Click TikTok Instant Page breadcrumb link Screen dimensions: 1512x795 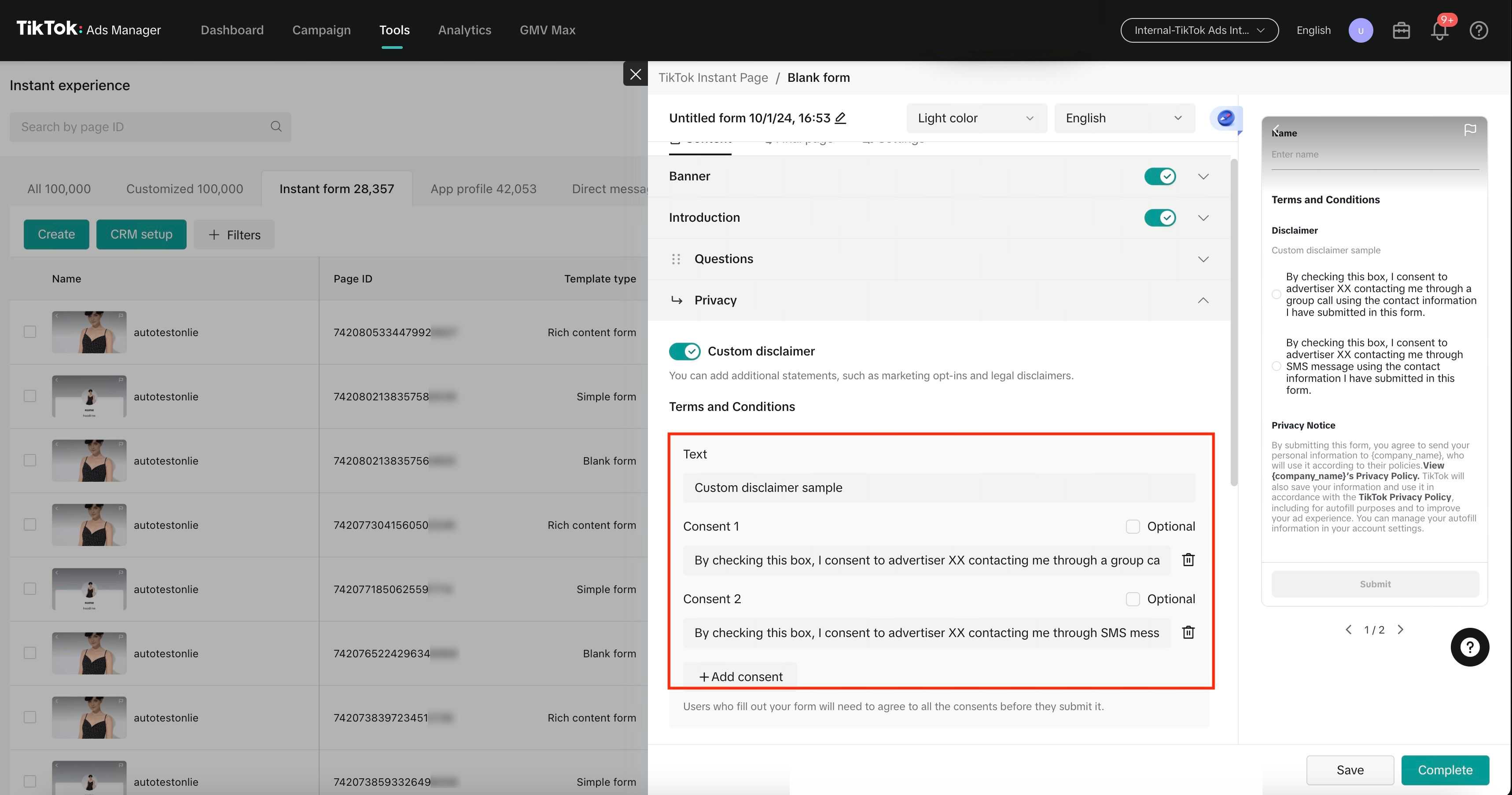[x=713, y=77]
